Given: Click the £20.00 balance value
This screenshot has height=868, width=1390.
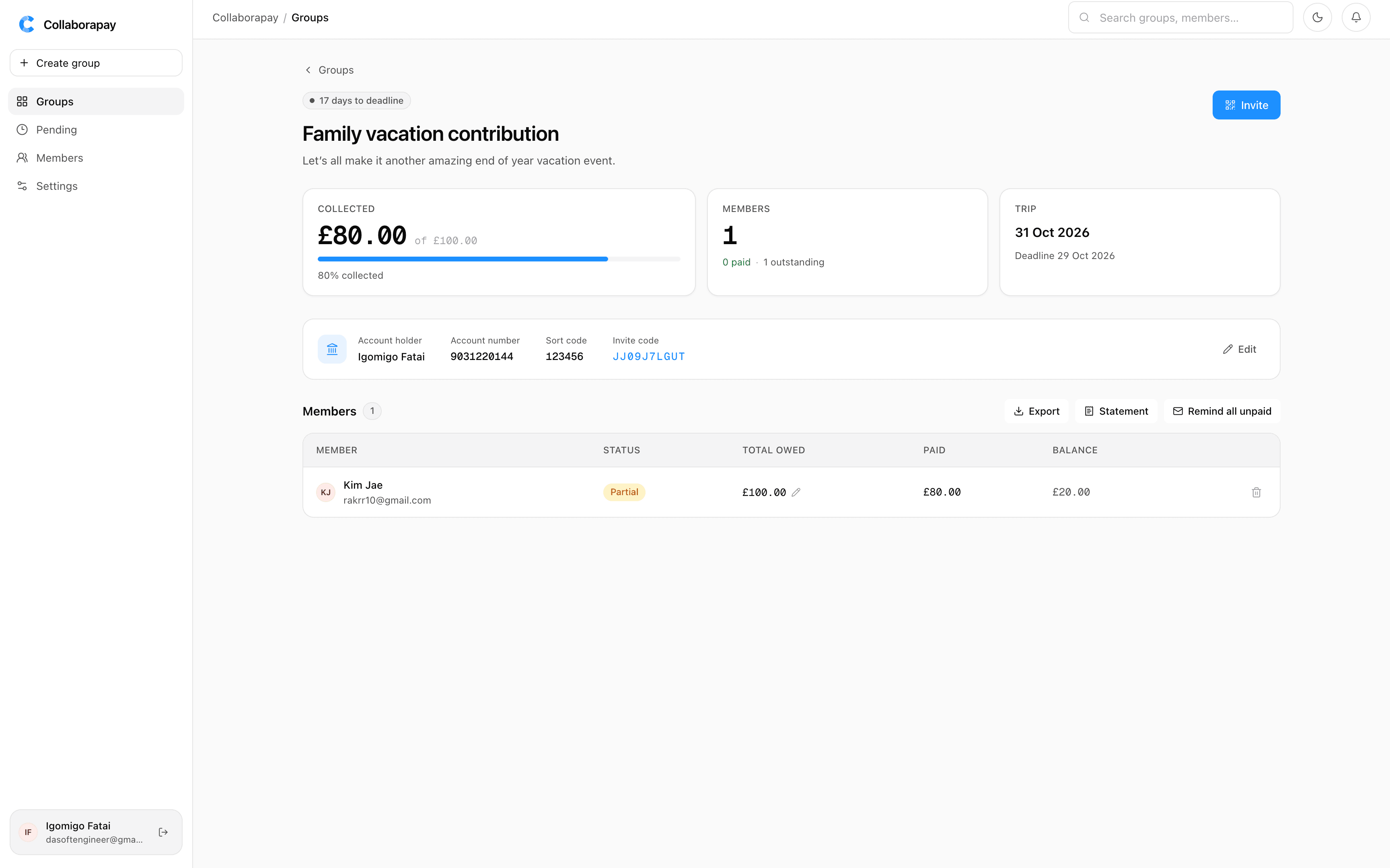Looking at the screenshot, I should point(1071,492).
